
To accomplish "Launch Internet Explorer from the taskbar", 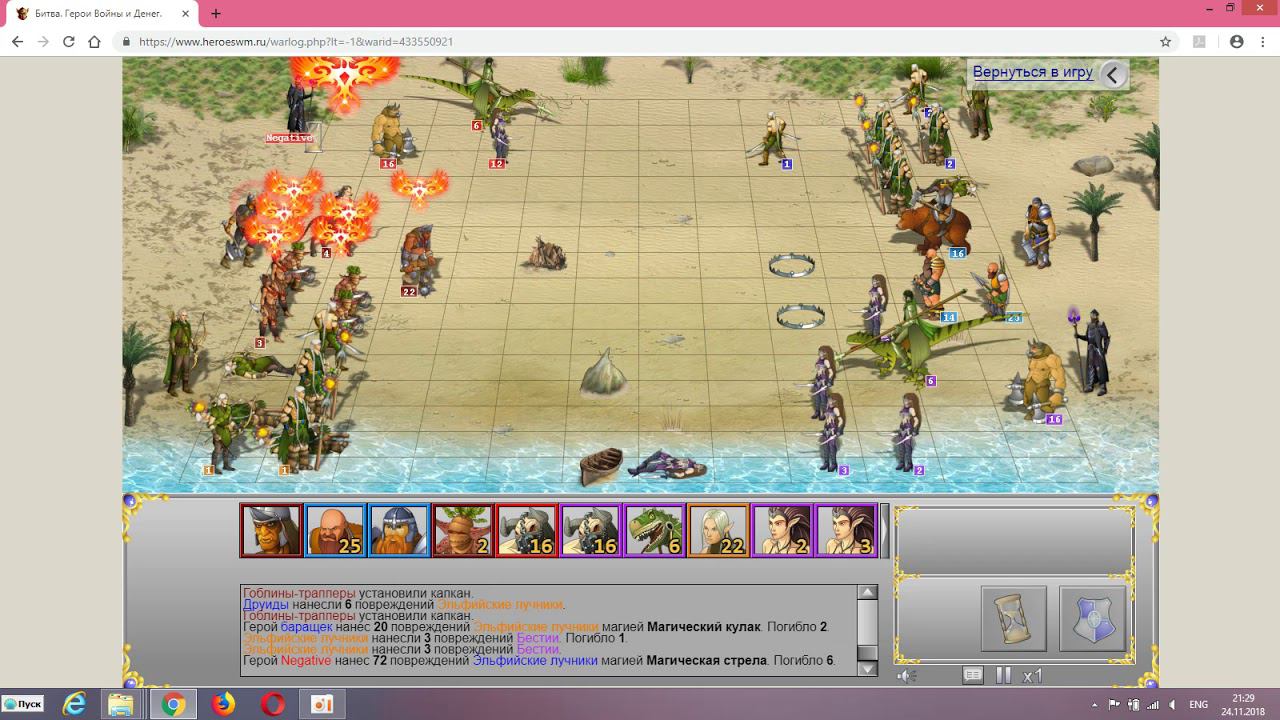I will pos(74,704).
